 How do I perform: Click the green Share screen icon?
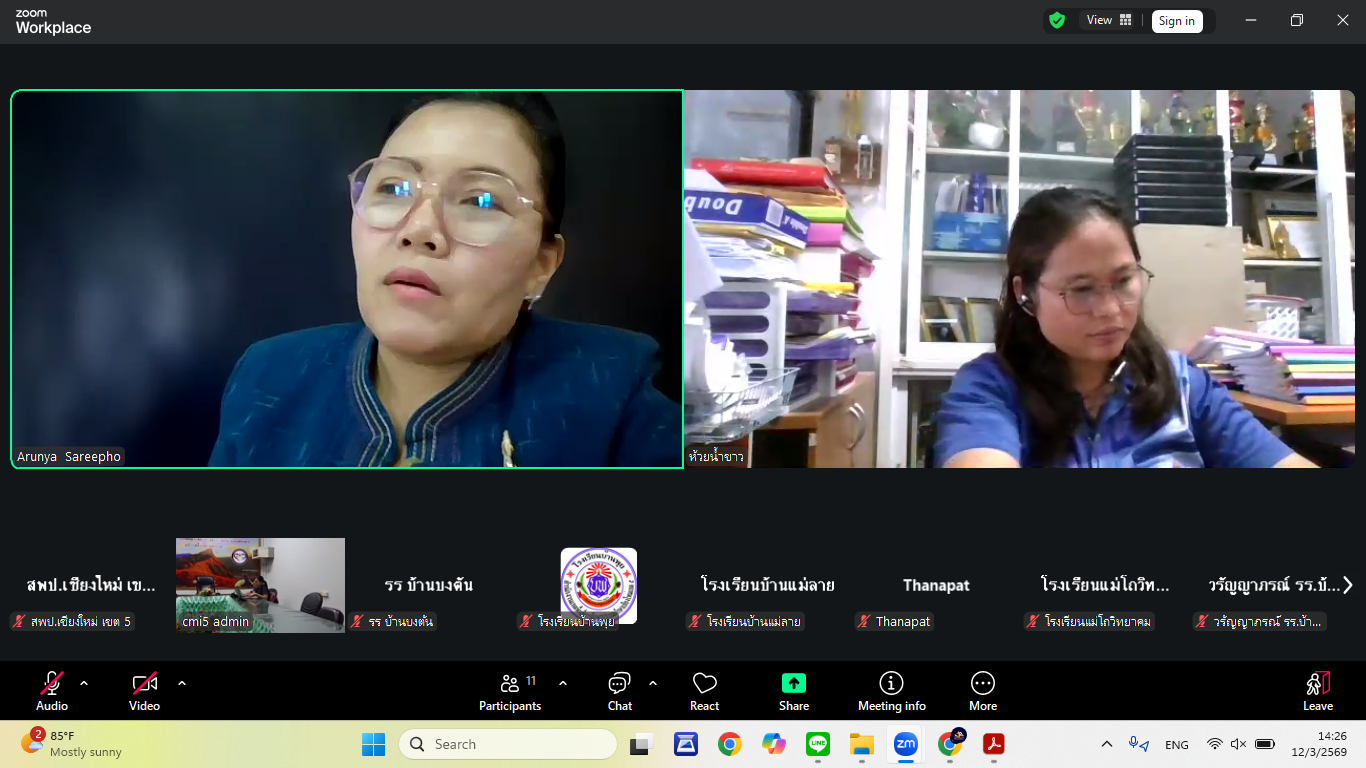point(793,684)
